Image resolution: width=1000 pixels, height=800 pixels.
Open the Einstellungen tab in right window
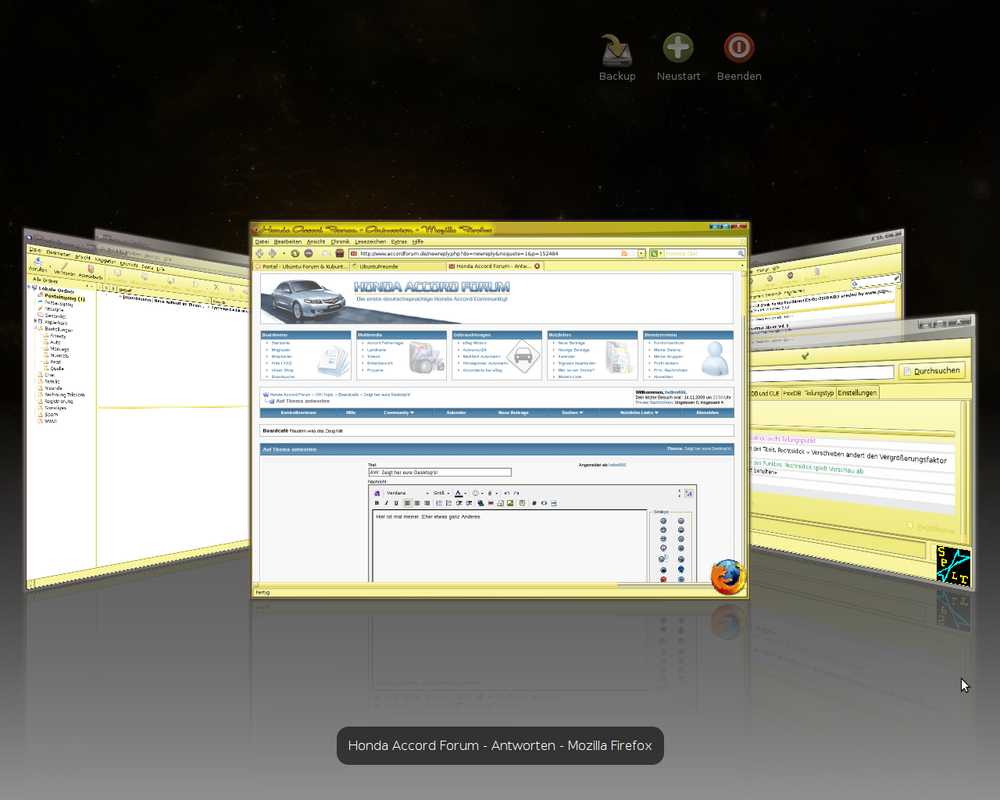857,393
